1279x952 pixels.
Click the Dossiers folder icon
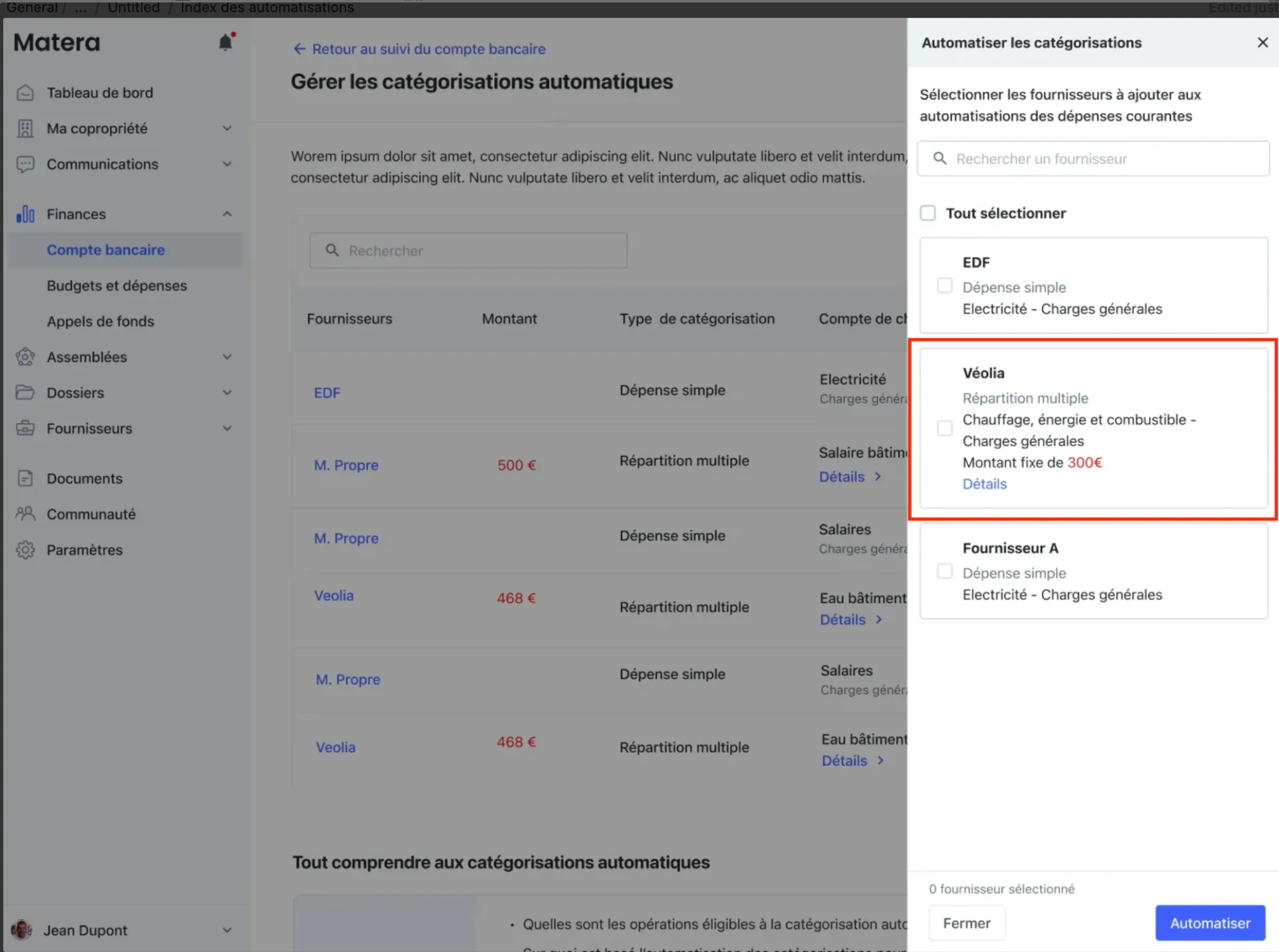(25, 392)
